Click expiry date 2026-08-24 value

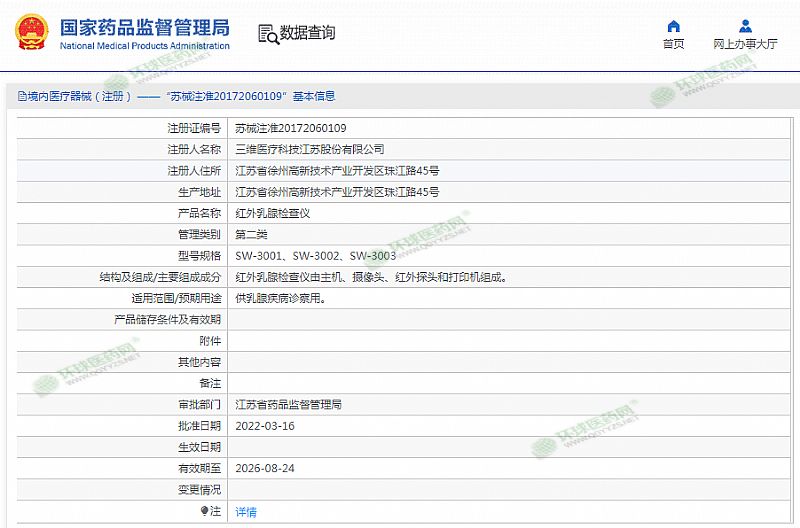tap(265, 468)
